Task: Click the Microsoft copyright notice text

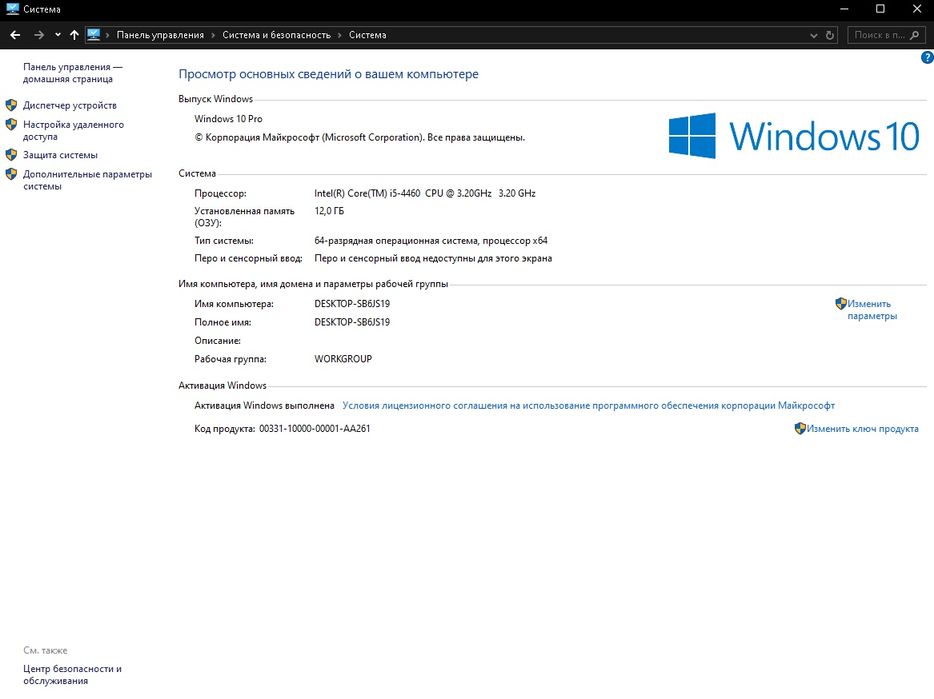Action: tap(359, 138)
